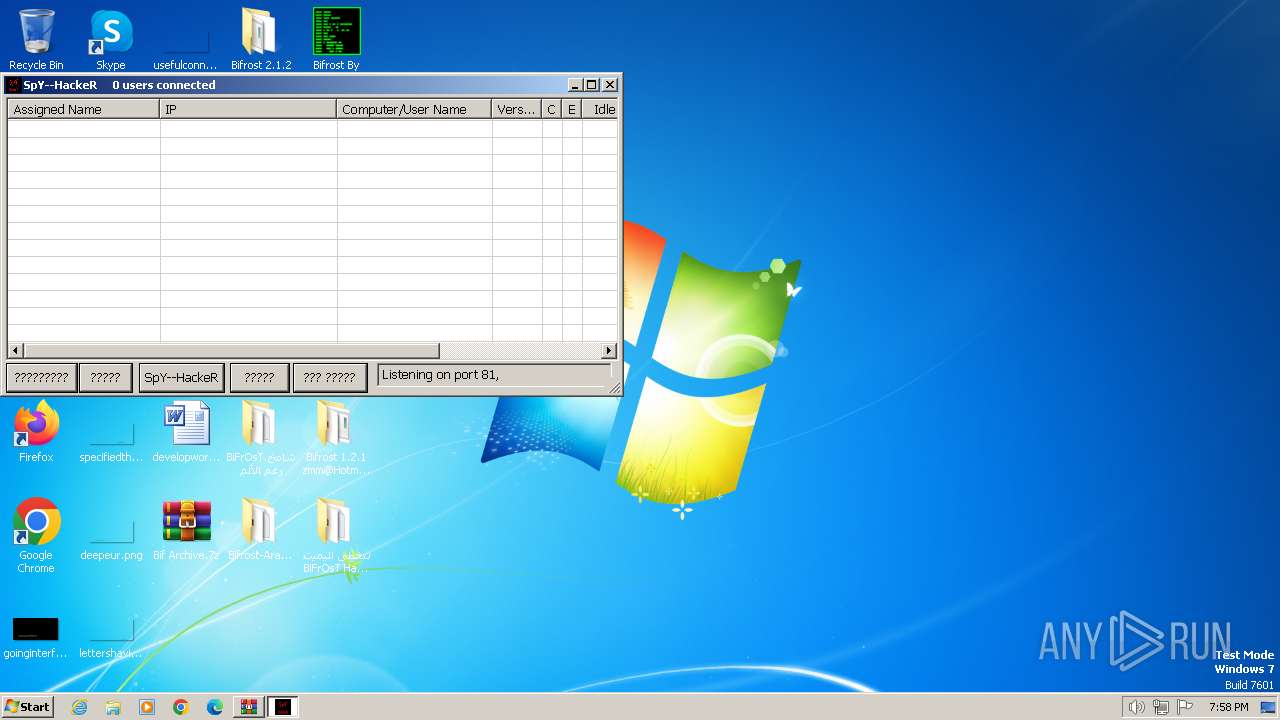Open the Action Center flag icon
This screenshot has width=1280, height=720.
pos(1186,707)
